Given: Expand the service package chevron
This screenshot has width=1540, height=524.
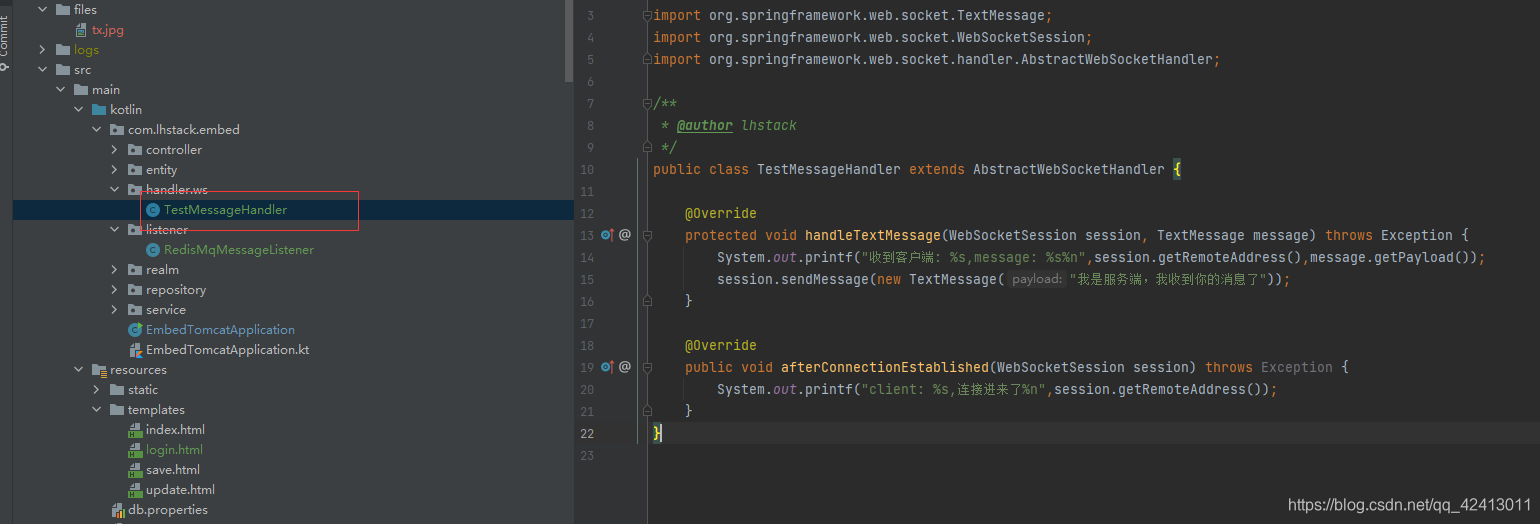Looking at the screenshot, I should [115, 309].
